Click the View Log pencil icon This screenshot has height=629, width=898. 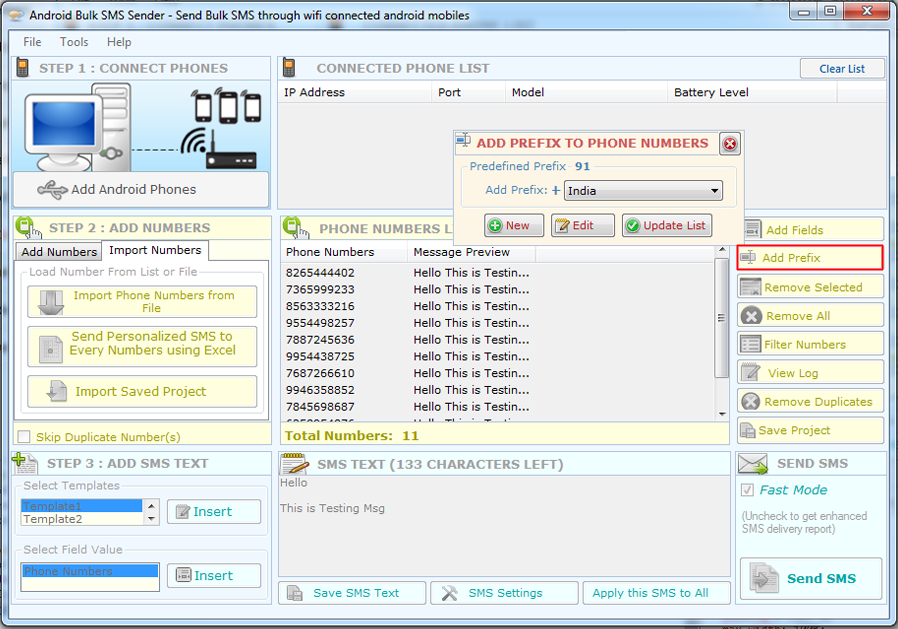pyautogui.click(x=751, y=373)
